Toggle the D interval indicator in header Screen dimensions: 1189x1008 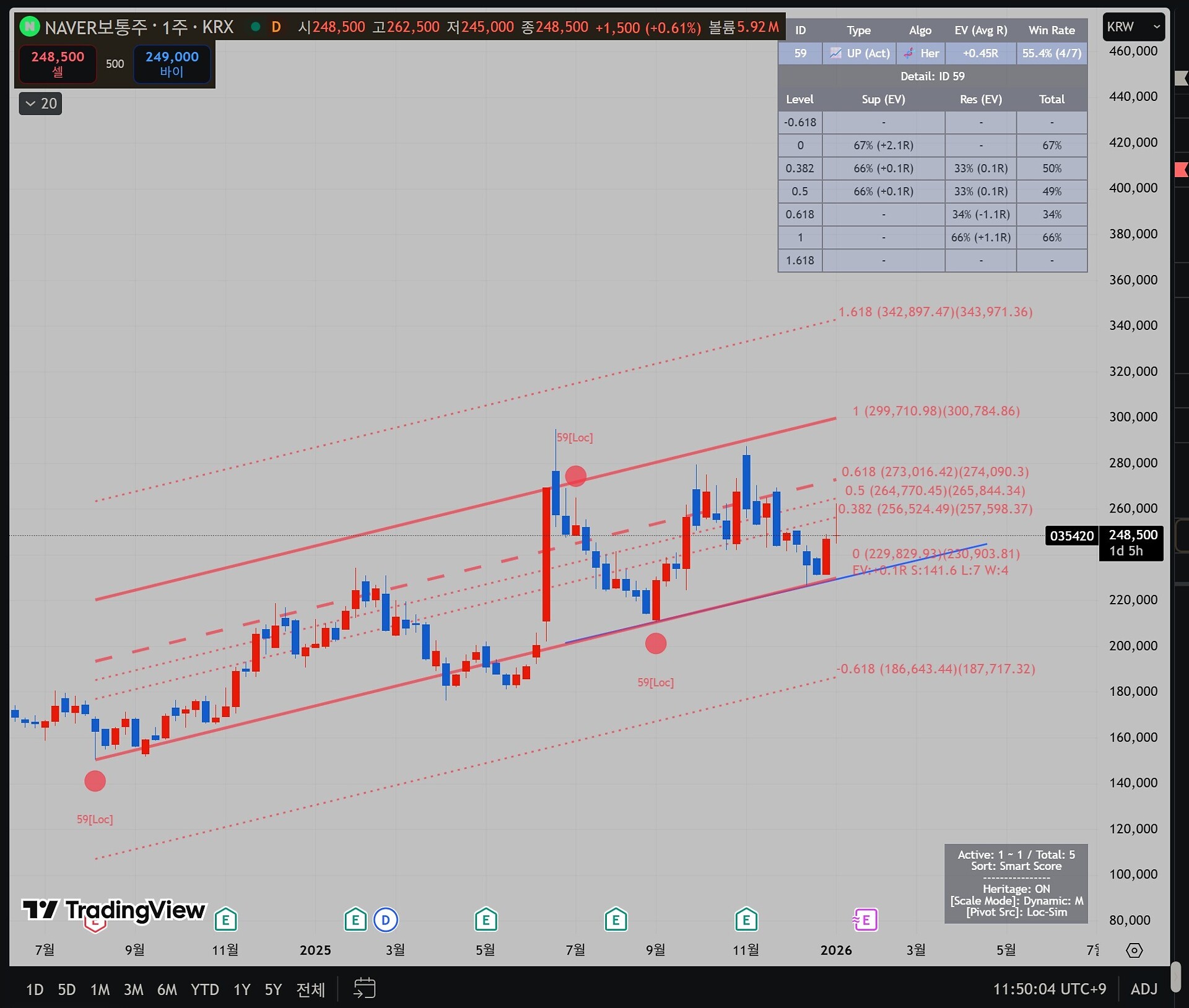276,27
